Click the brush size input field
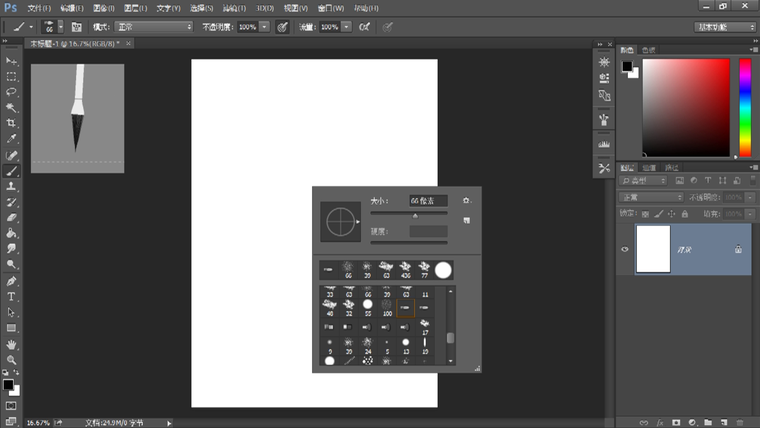760x428 pixels. [x=428, y=201]
